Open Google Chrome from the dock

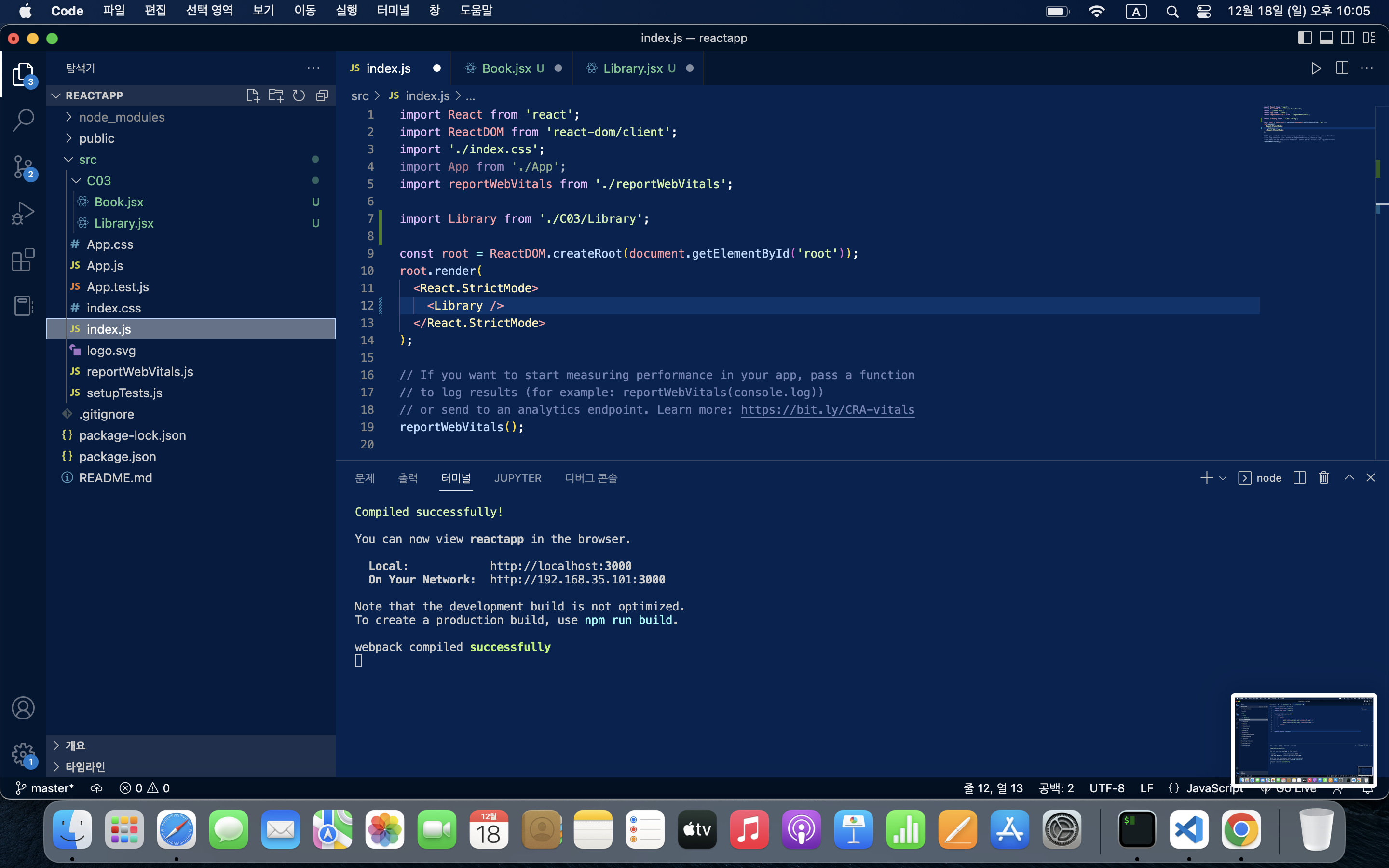[x=1241, y=829]
